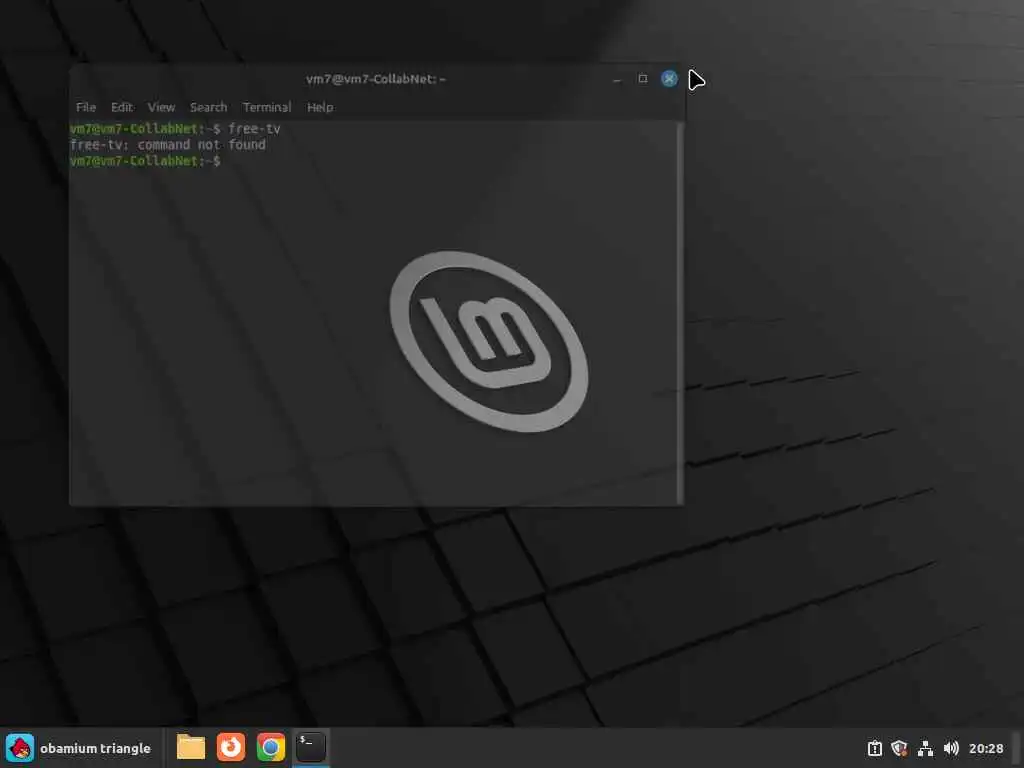Click the empty prompt line in terminal
This screenshot has height=768, width=1024.
point(145,161)
